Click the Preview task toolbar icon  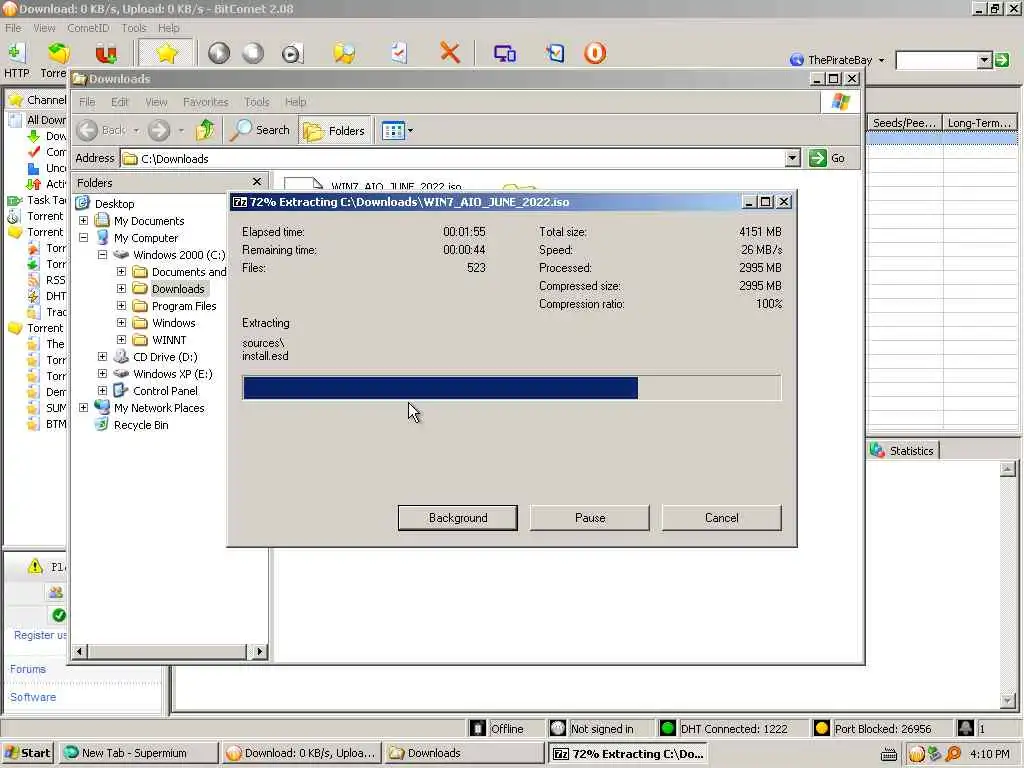pos(291,53)
